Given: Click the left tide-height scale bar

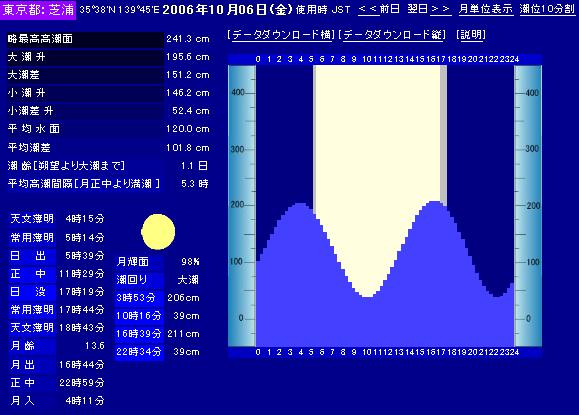Looking at the screenshot, I should click(242, 206).
